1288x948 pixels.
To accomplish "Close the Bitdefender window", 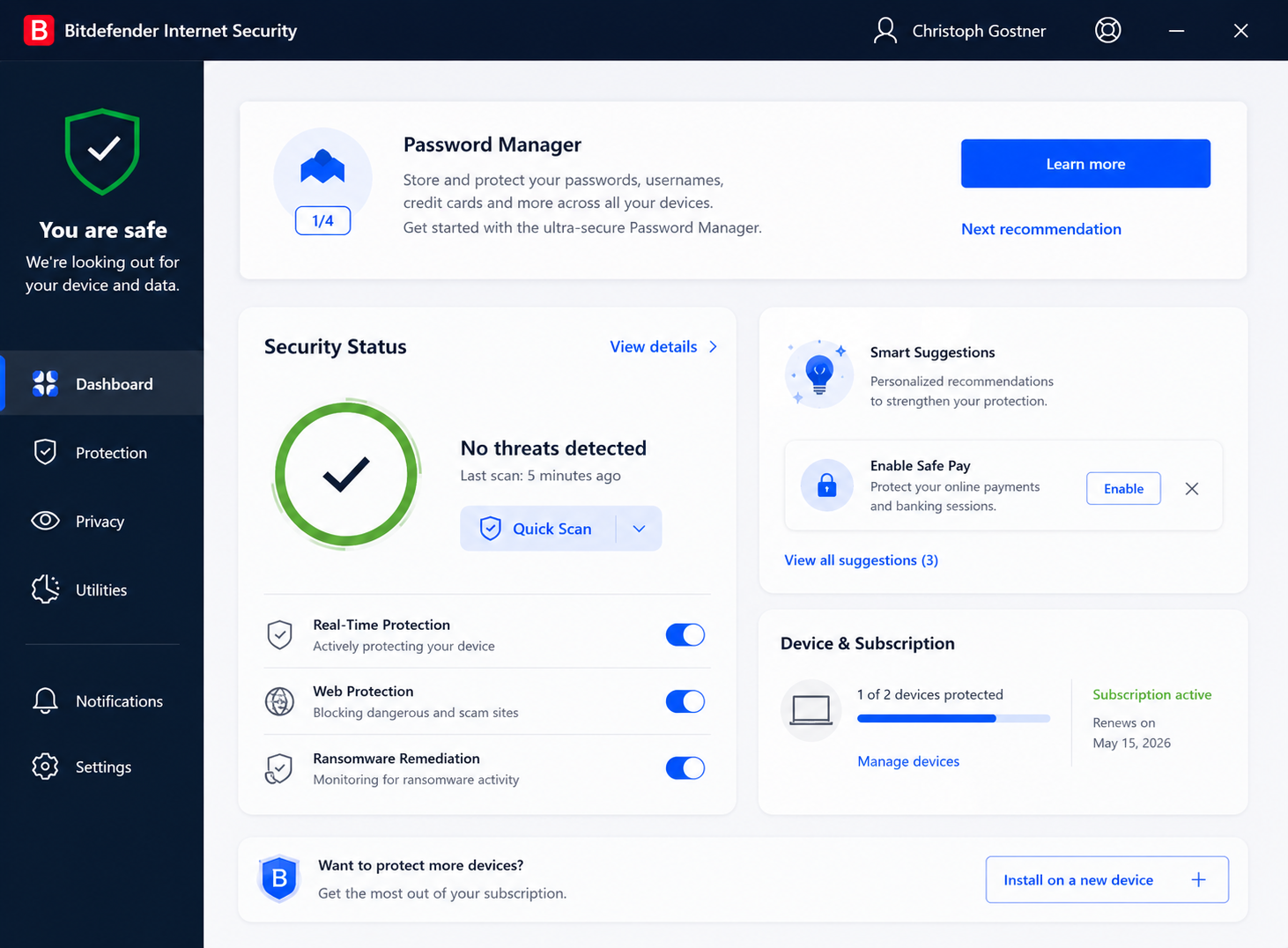I will point(1240,31).
